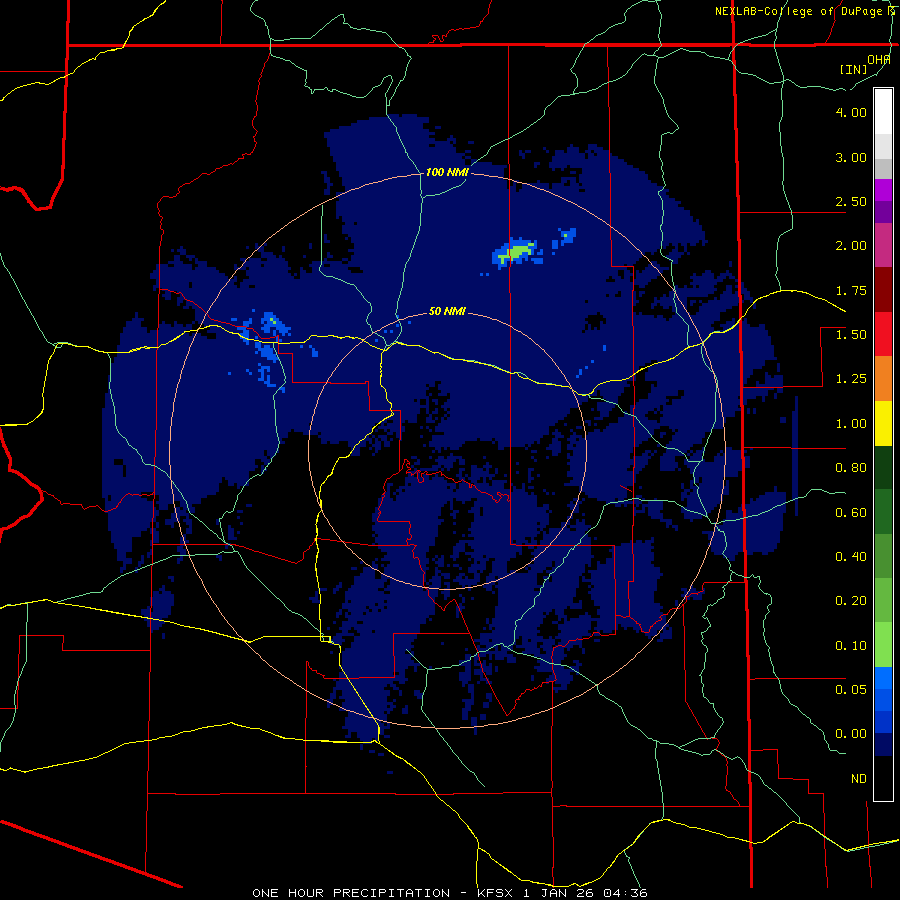
Task: Click the 1.50 legend value
Action: (x=851, y=335)
